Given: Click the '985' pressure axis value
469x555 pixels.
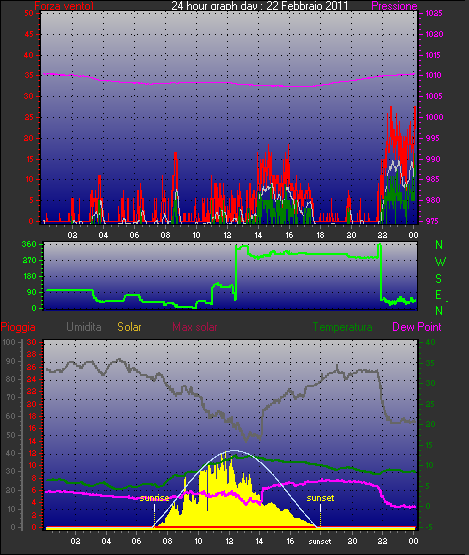Looking at the screenshot, I should pos(433,179).
